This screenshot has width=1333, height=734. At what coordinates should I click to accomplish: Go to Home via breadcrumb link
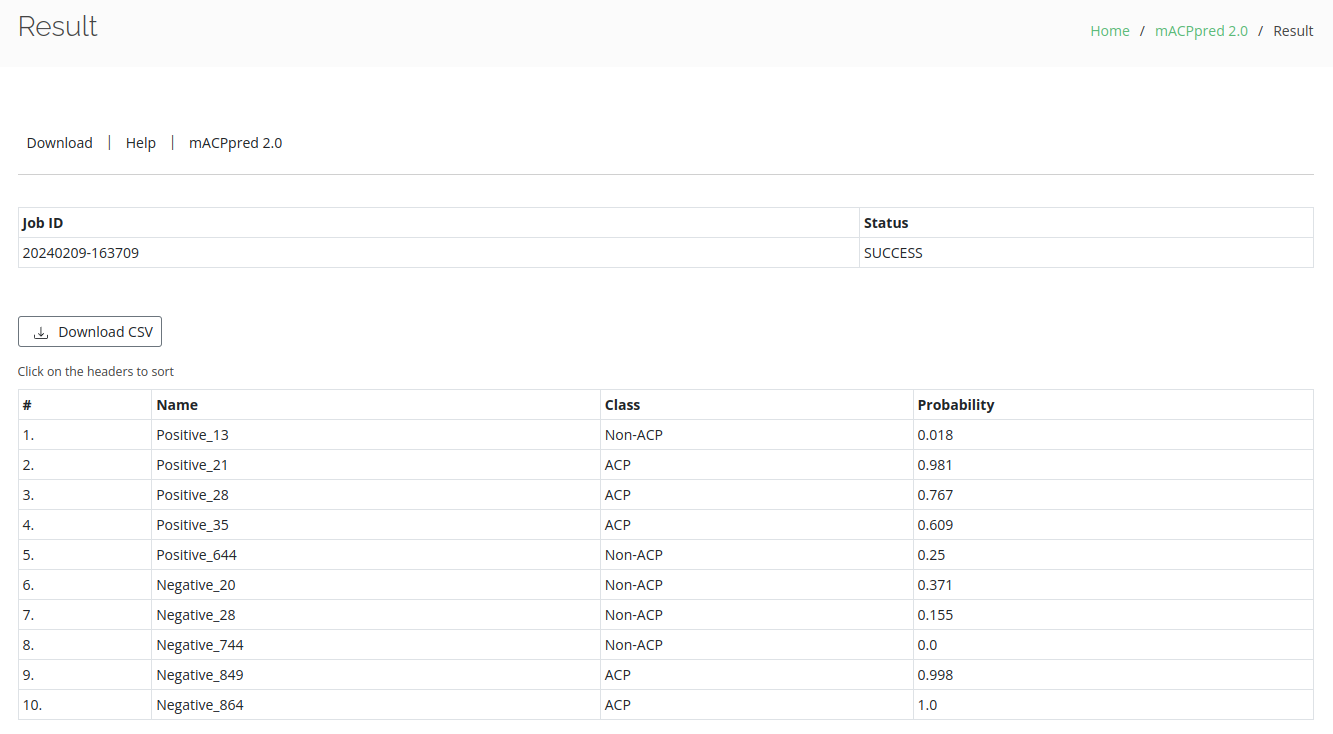coord(1109,31)
